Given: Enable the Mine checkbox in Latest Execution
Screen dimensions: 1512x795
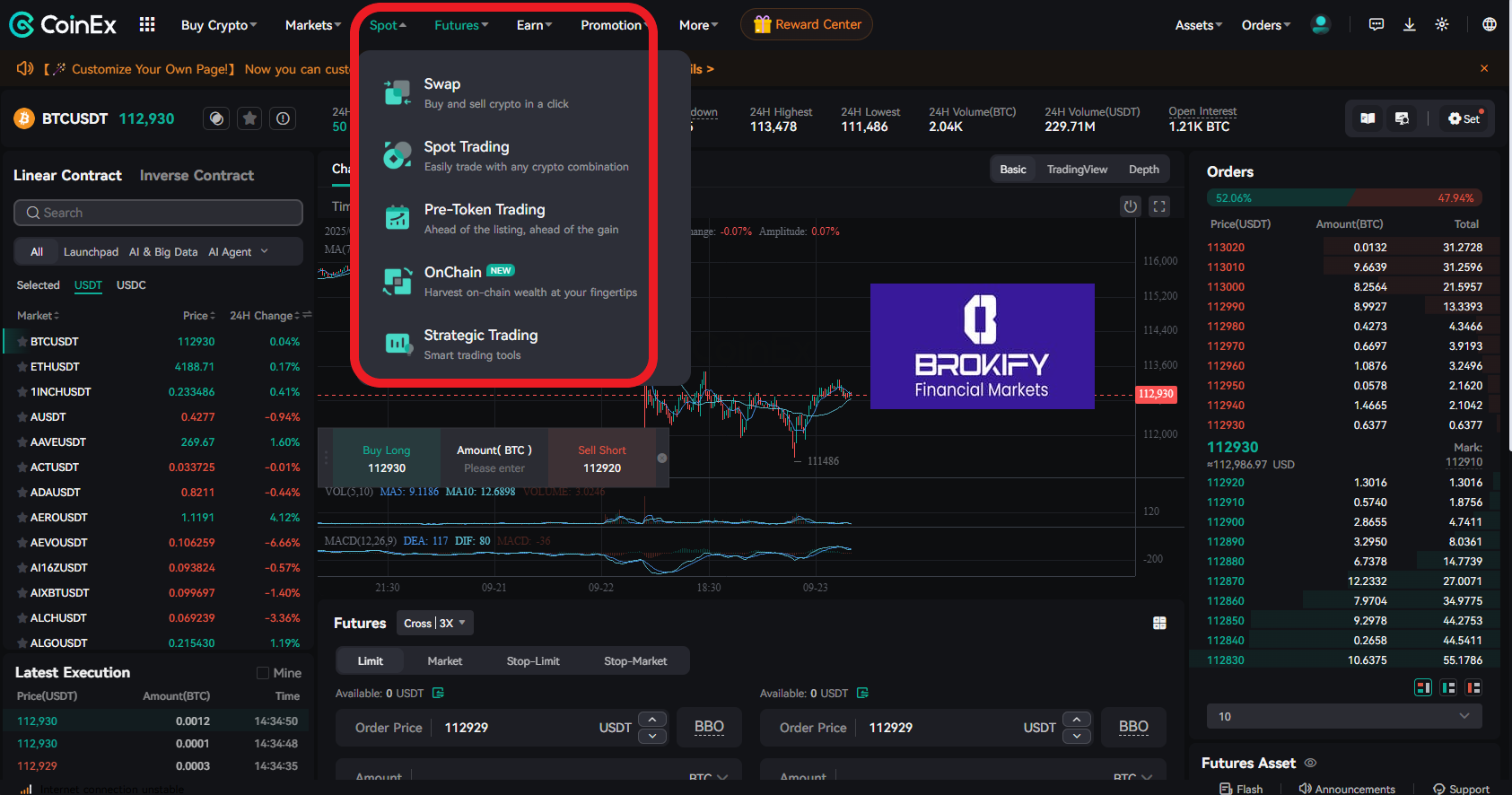Looking at the screenshot, I should (x=263, y=673).
